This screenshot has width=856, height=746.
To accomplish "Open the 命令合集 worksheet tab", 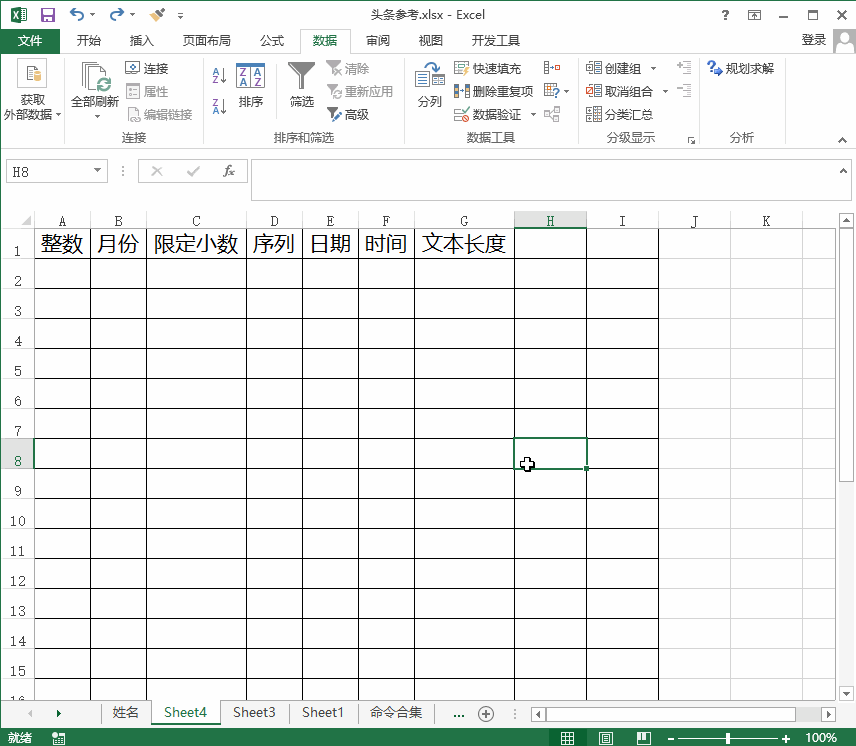I will [x=396, y=712].
